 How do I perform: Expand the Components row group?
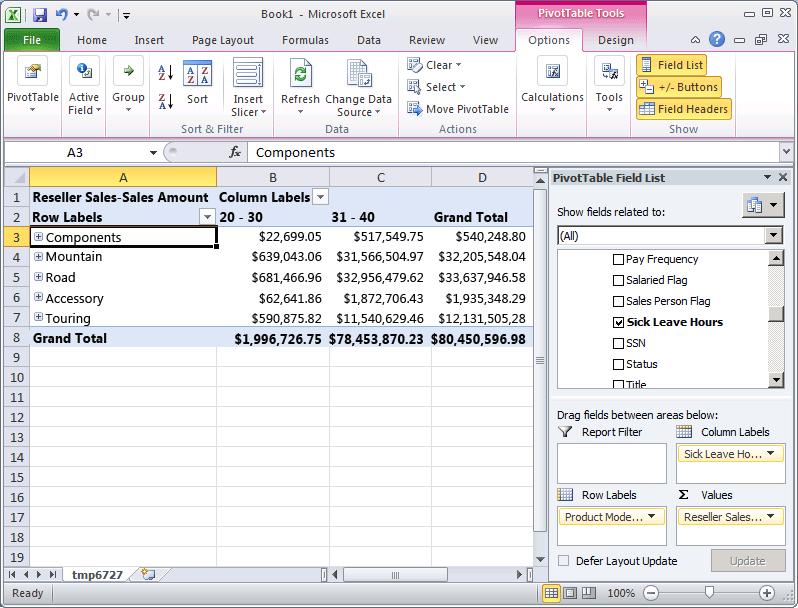pos(39,237)
